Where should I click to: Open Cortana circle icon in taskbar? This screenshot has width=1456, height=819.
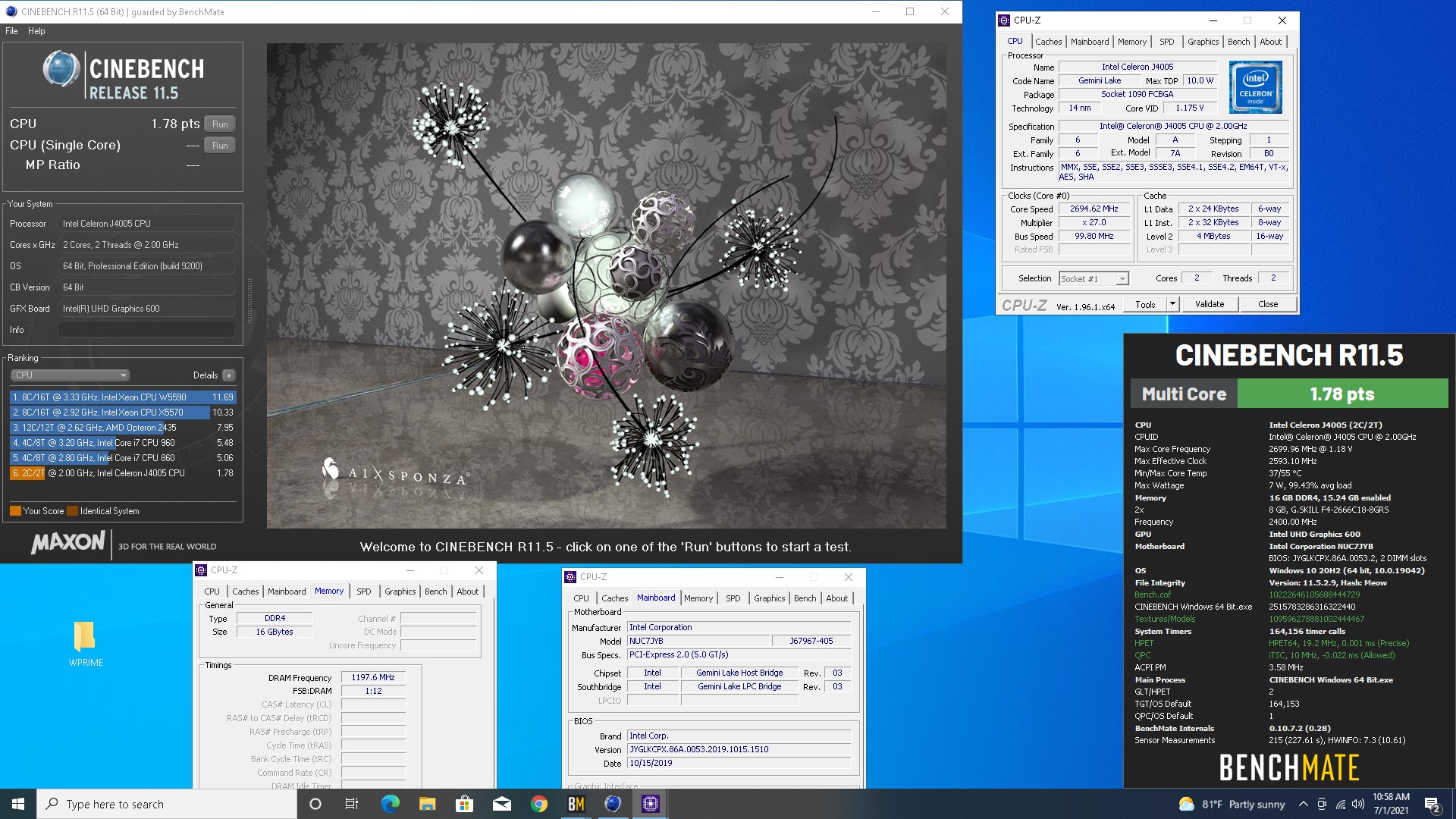point(315,804)
